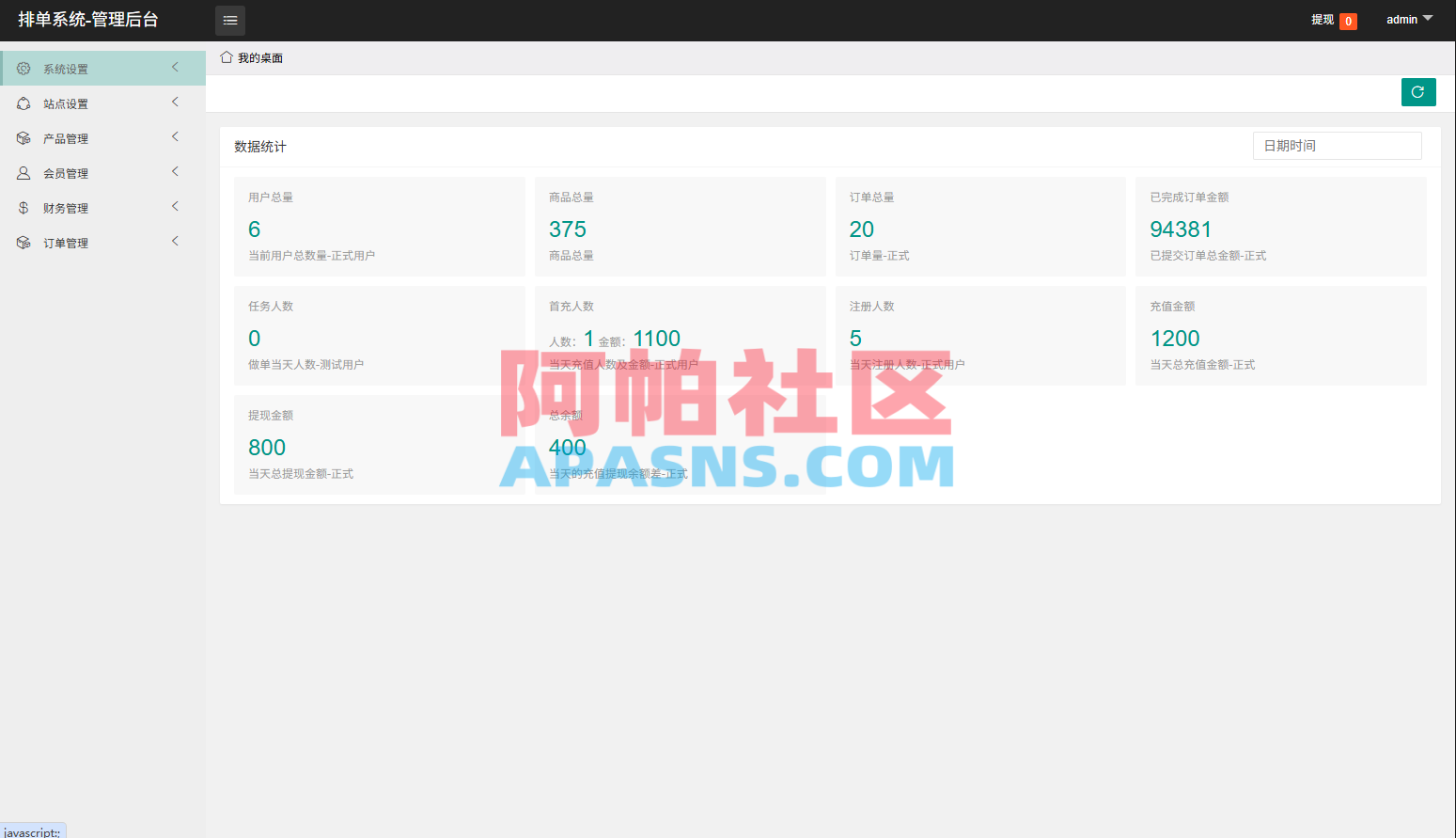This screenshot has width=1456, height=838.
Task: Click the 提现金额 value 800
Action: click(267, 448)
